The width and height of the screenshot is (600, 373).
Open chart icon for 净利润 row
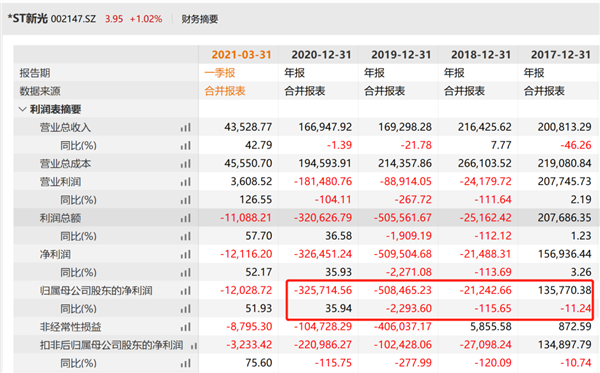click(x=186, y=254)
